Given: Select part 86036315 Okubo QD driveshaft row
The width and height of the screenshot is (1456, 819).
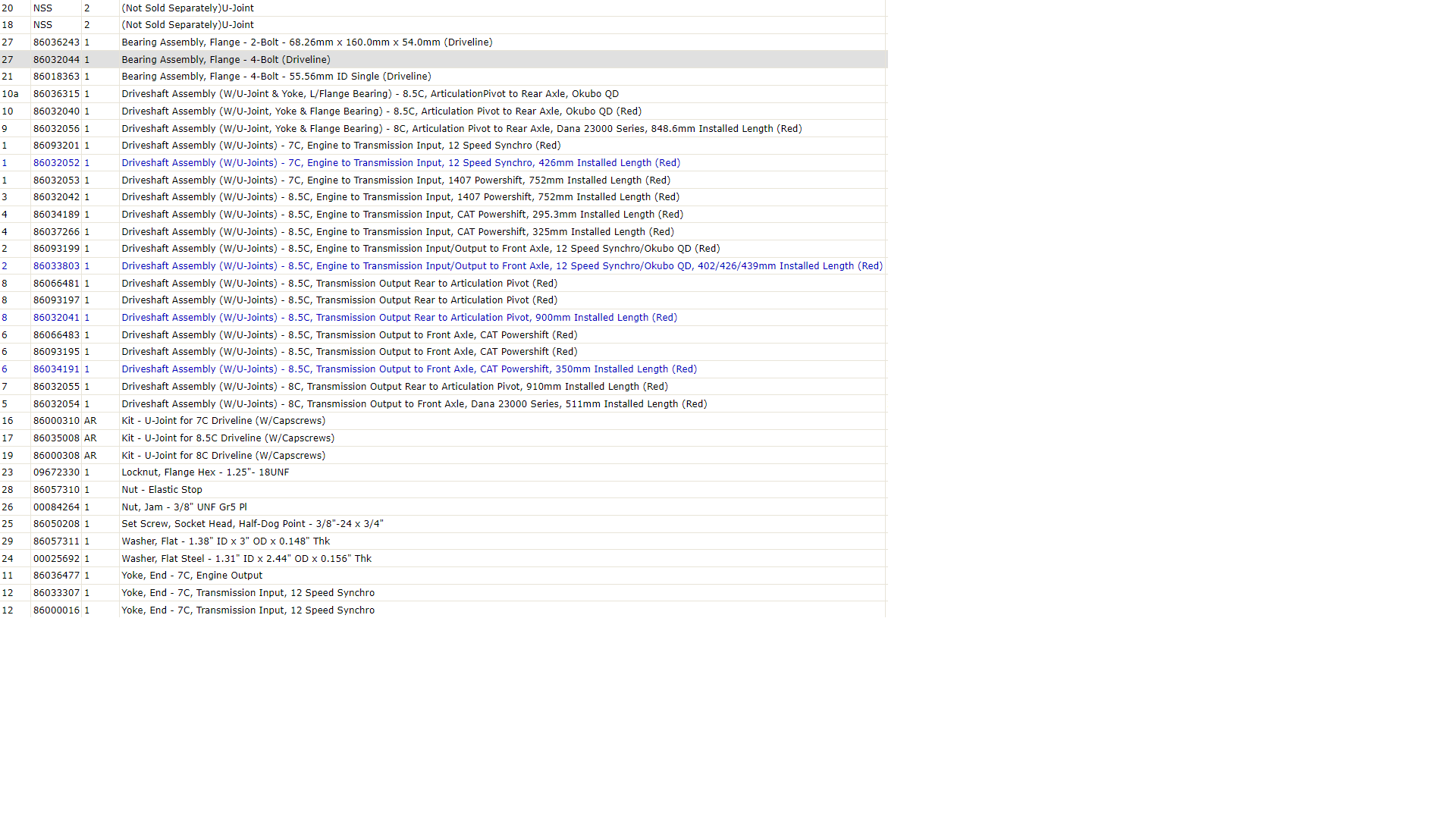Looking at the screenshot, I should pyautogui.click(x=443, y=94).
